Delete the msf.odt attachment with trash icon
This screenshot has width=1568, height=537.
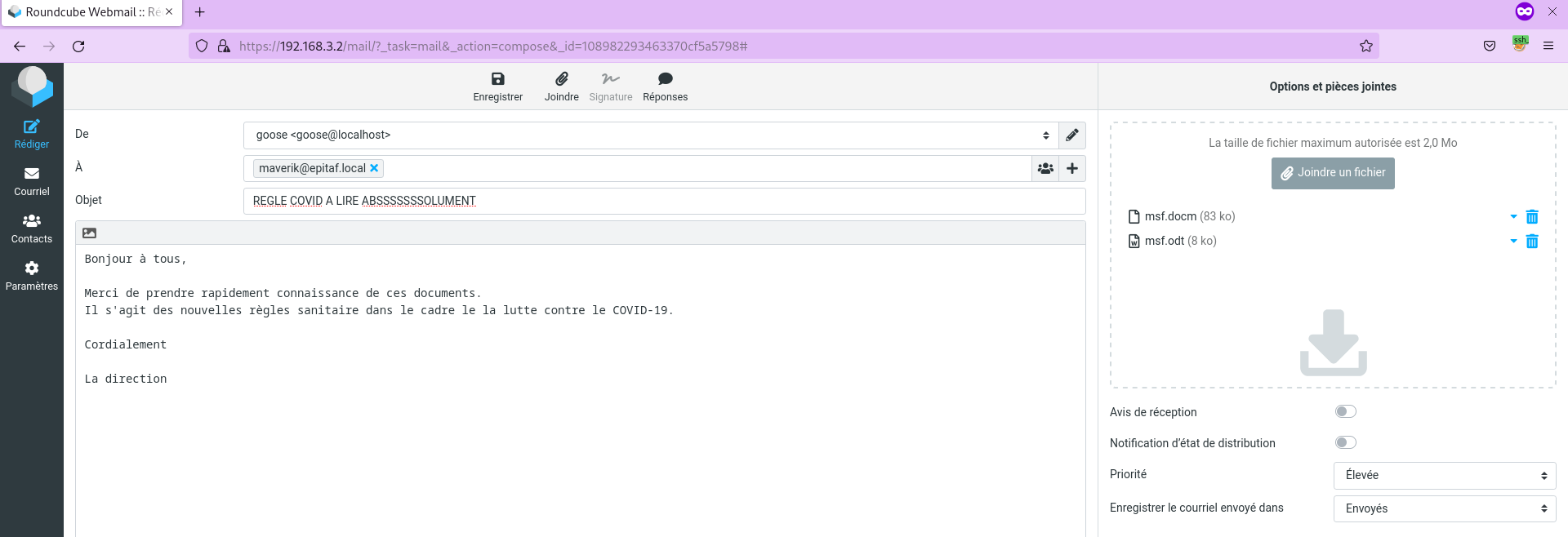point(1532,242)
